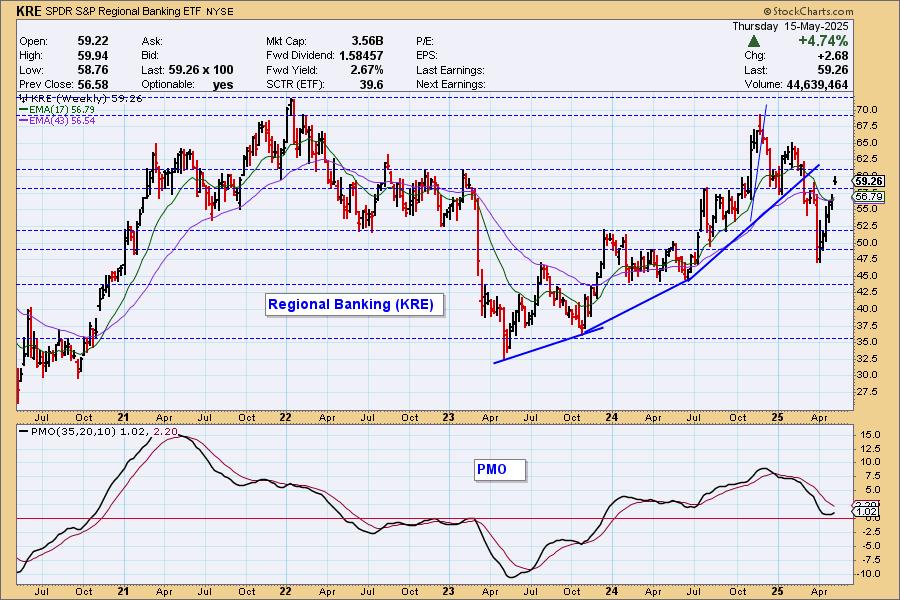
Task: Click the date 'Thursday 15-May-2025'
Action: (790, 26)
